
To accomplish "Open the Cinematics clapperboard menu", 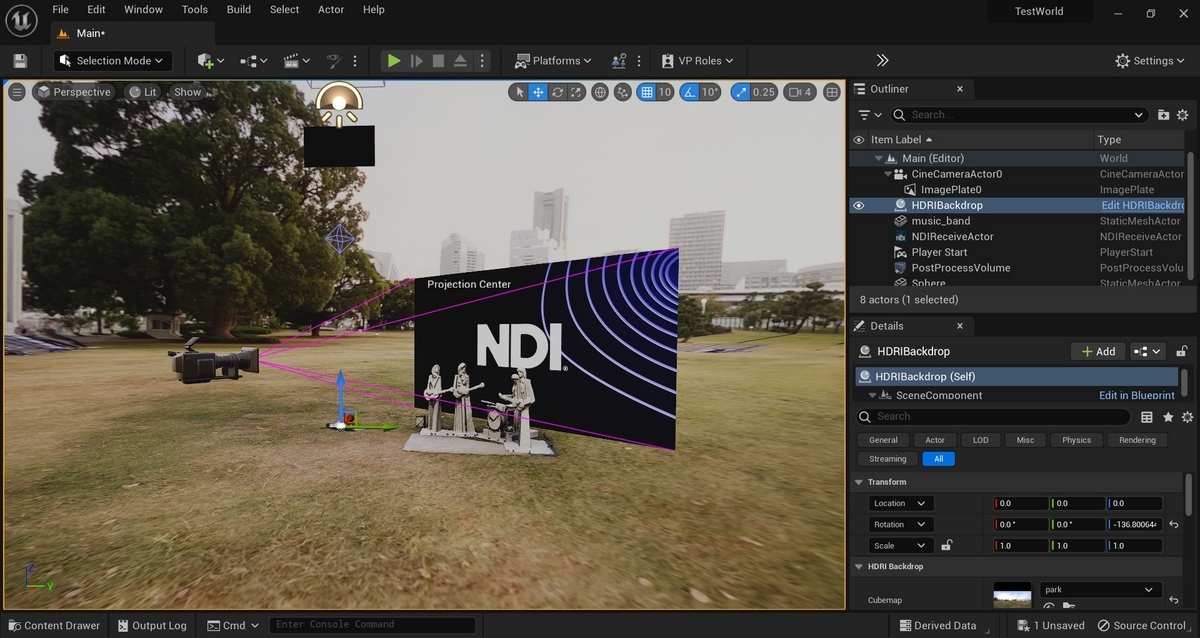I will (x=296, y=61).
